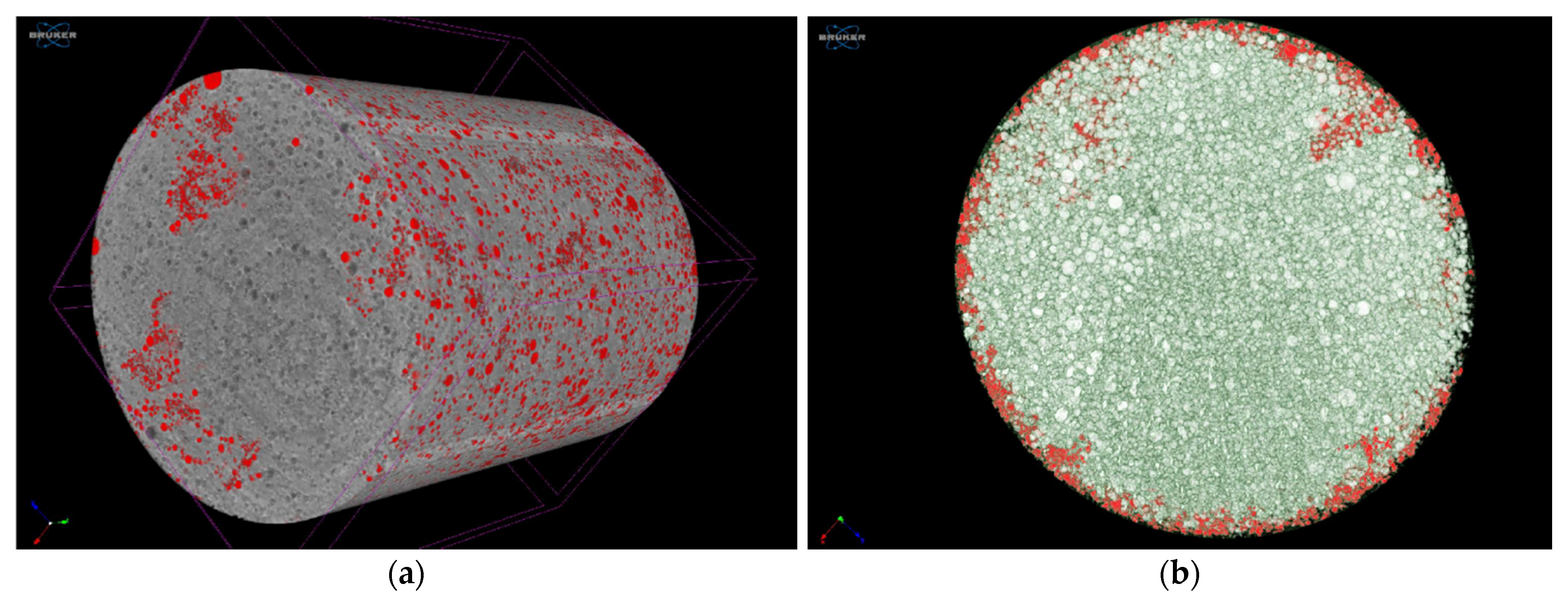Click the green axis tip in right gizmo

pyautogui.click(x=841, y=519)
